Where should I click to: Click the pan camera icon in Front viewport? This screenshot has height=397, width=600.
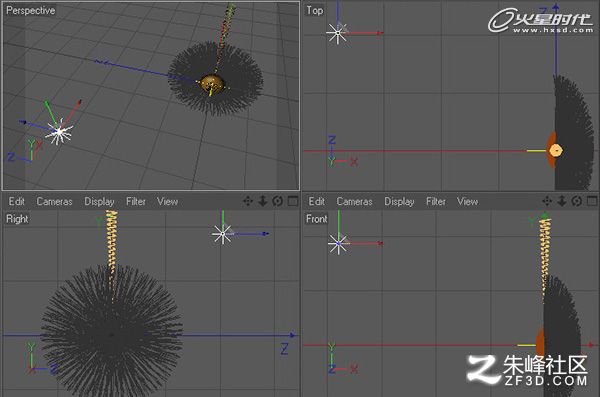click(x=548, y=201)
